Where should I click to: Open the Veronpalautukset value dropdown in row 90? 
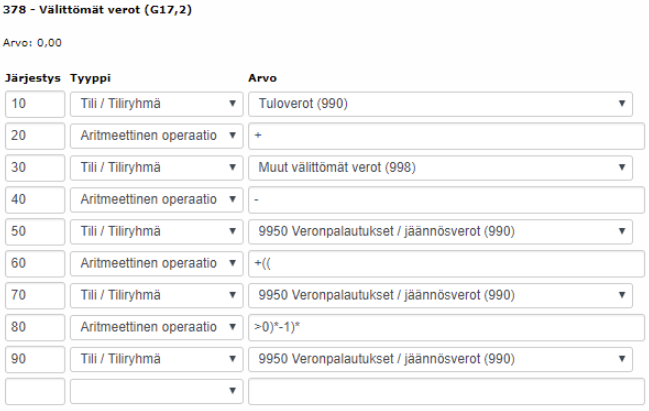click(440, 359)
